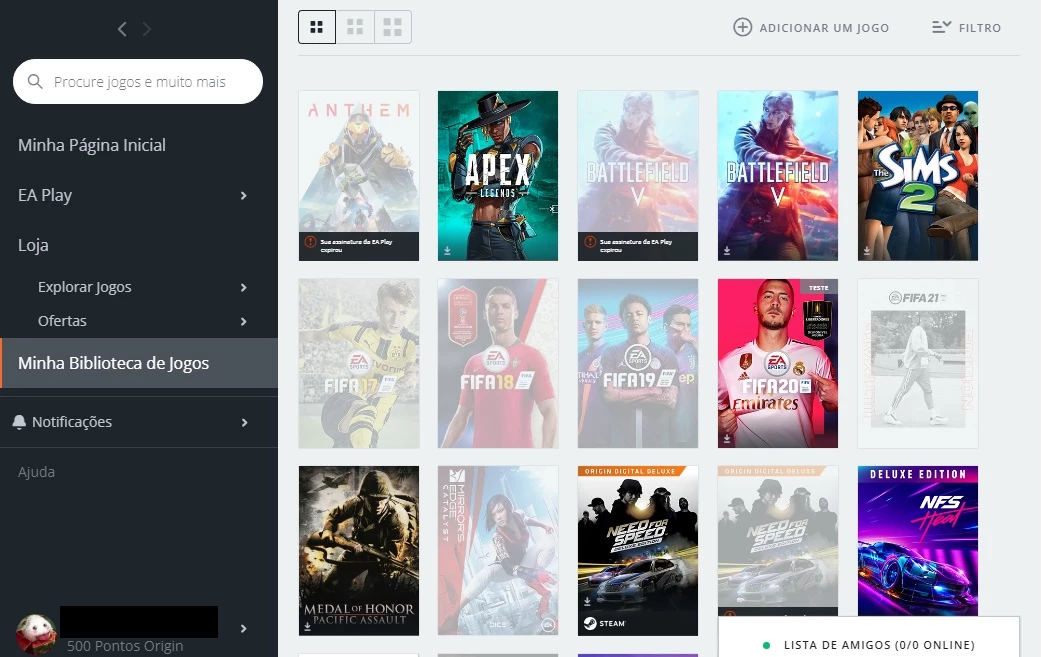Click the download icon on FIFA 20

[x=727, y=439]
